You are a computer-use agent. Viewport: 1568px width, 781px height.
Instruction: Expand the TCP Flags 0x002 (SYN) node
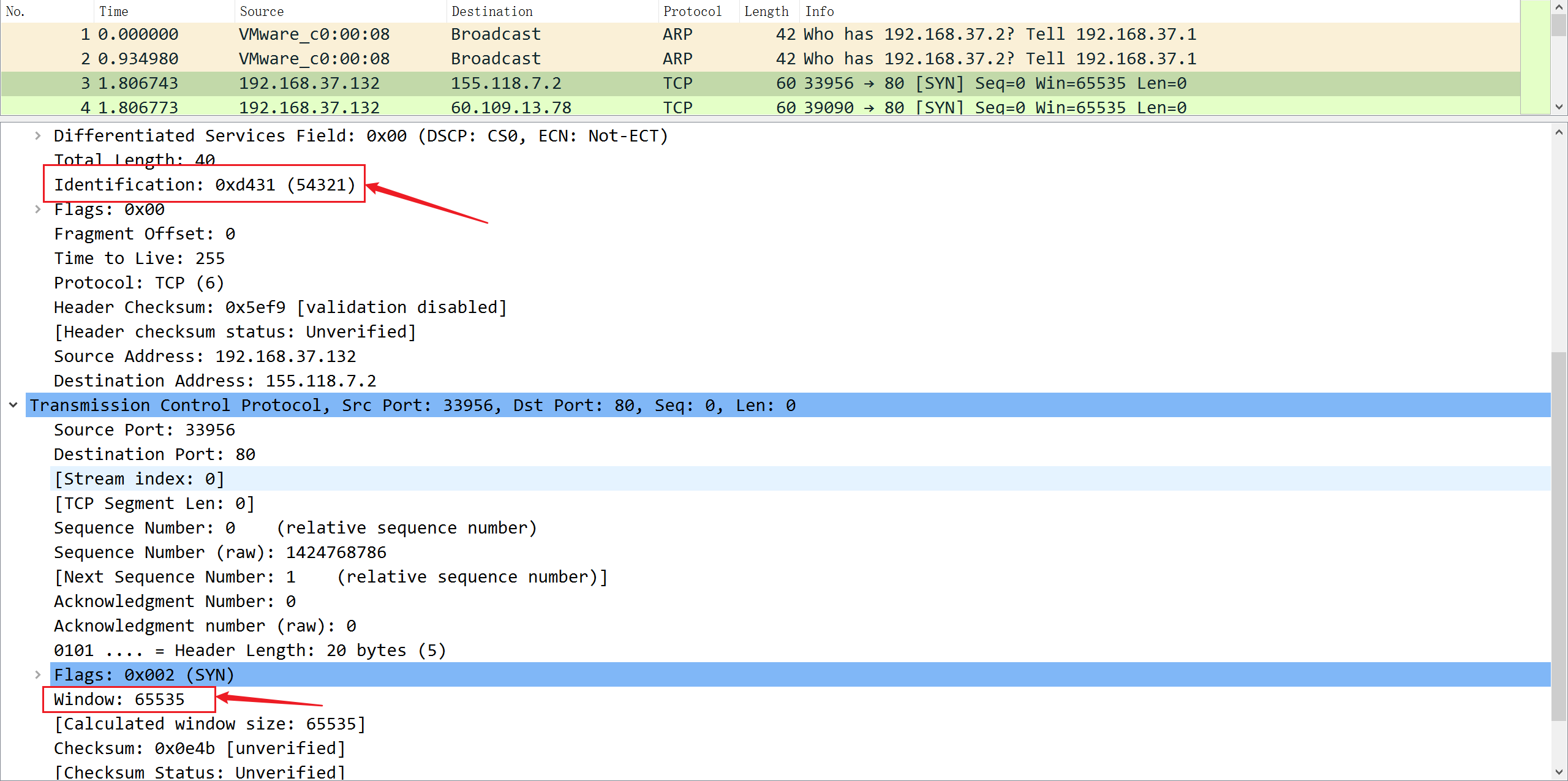[x=38, y=675]
